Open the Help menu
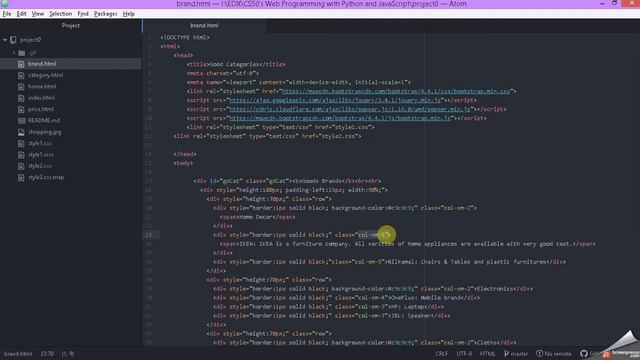Image resolution: width=640 pixels, height=360 pixels. 129,14
